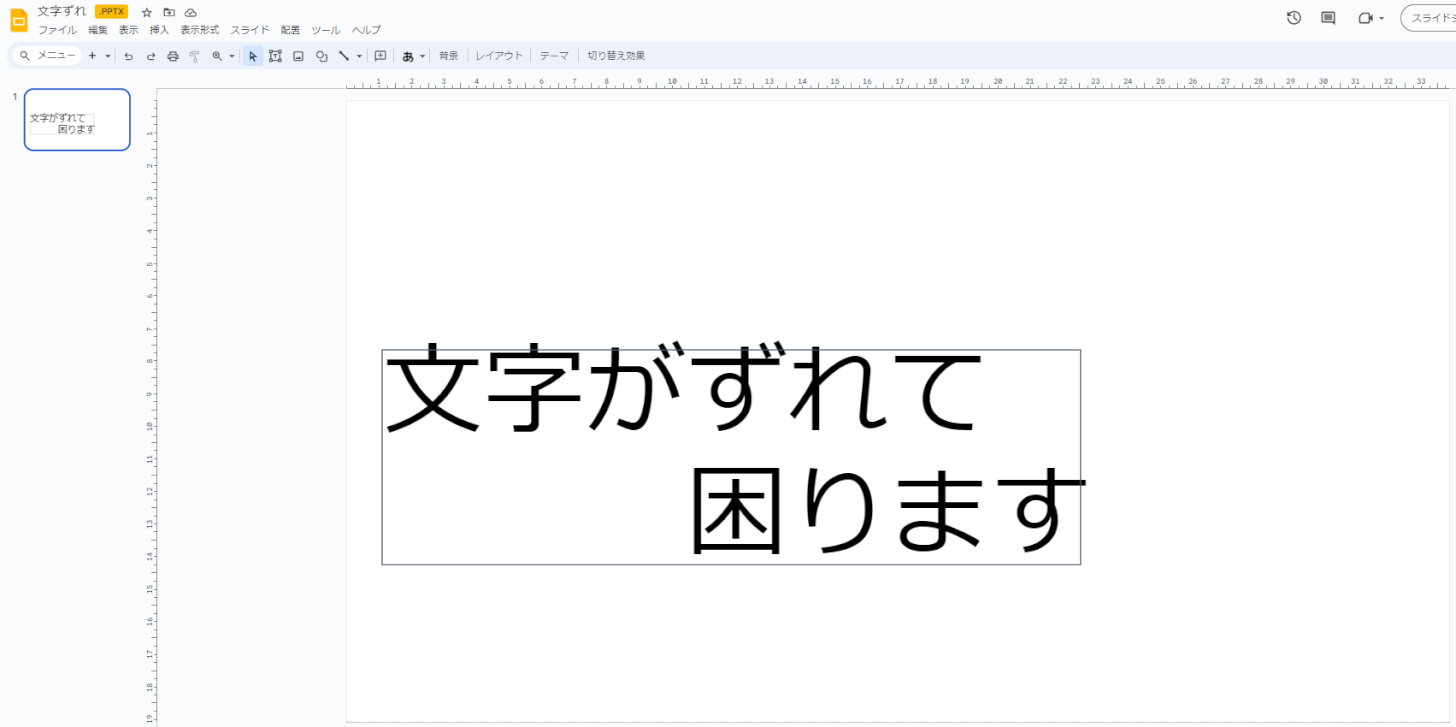The height and width of the screenshot is (727, 1456).
Task: Open the ツール menu
Action: click(x=325, y=30)
